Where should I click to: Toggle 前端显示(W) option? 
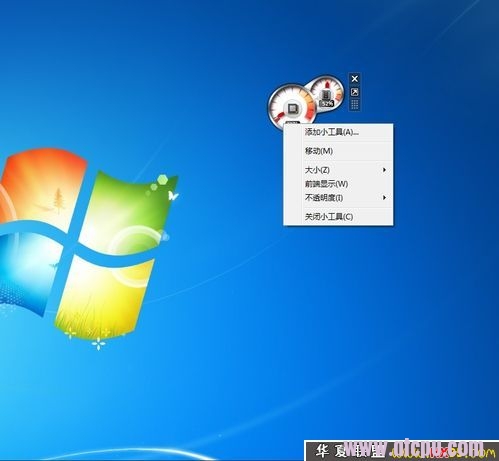[x=338, y=184]
